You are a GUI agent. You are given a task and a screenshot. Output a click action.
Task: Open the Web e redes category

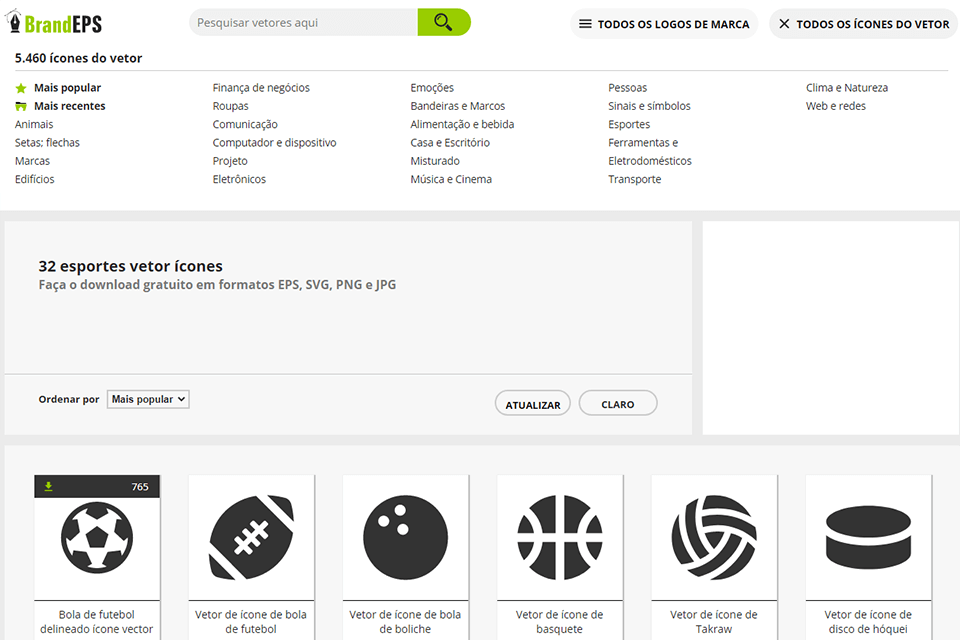tap(835, 105)
